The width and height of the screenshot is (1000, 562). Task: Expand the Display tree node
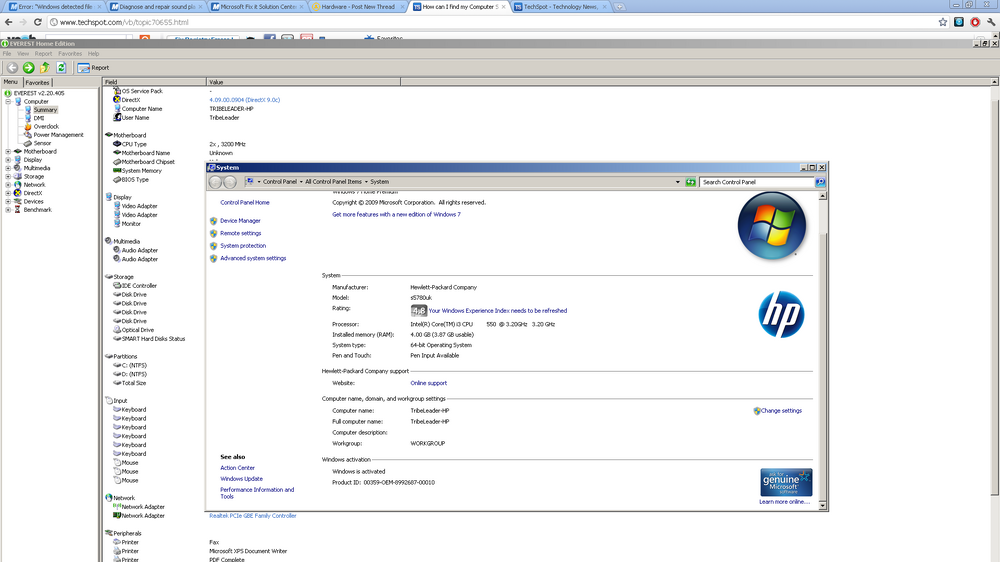click(x=8, y=160)
